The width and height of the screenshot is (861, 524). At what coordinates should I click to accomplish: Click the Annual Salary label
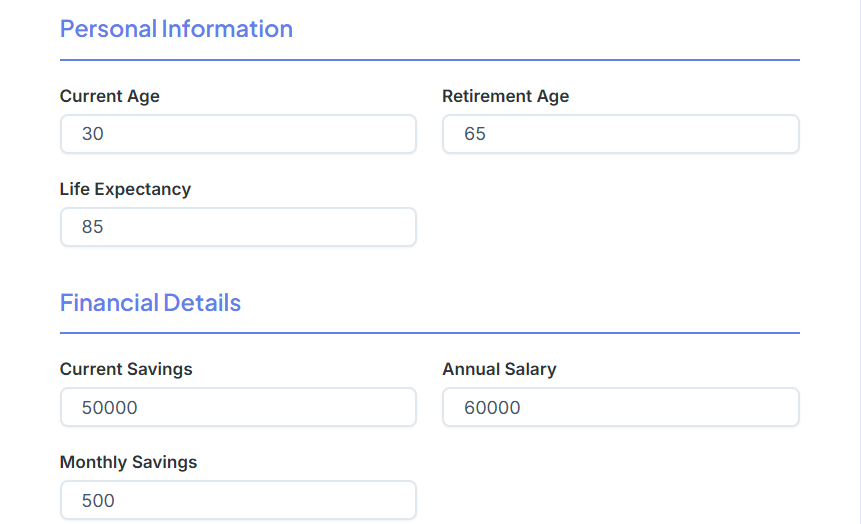point(499,369)
